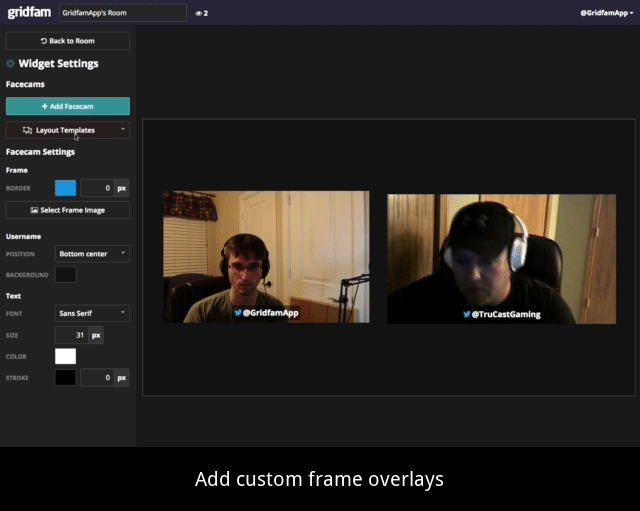Click the viewer count eye icon
640x511 pixels.
[x=198, y=13]
